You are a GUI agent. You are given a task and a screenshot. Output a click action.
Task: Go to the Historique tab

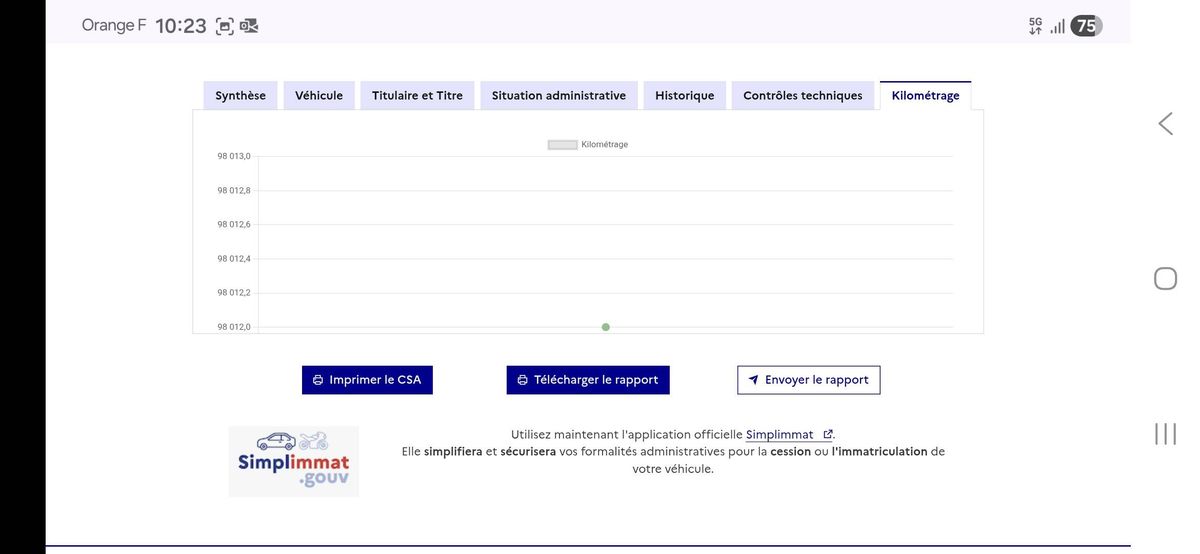684,96
